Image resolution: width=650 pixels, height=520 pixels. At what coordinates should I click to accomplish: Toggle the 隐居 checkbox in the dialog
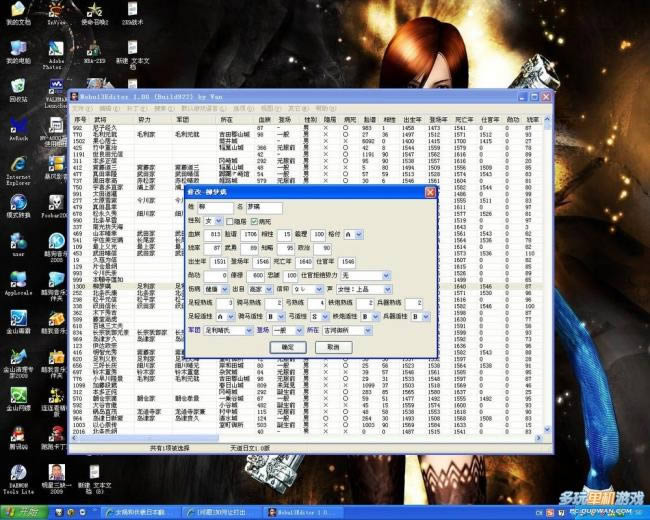click(230, 222)
